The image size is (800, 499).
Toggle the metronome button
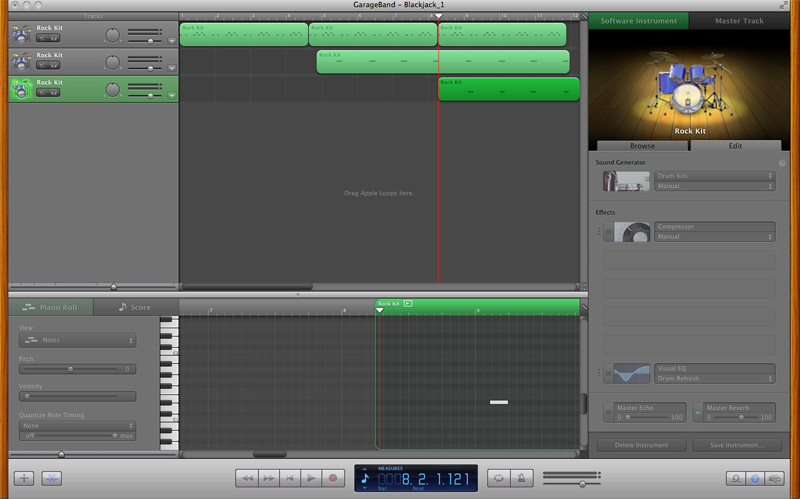pyautogui.click(x=521, y=479)
